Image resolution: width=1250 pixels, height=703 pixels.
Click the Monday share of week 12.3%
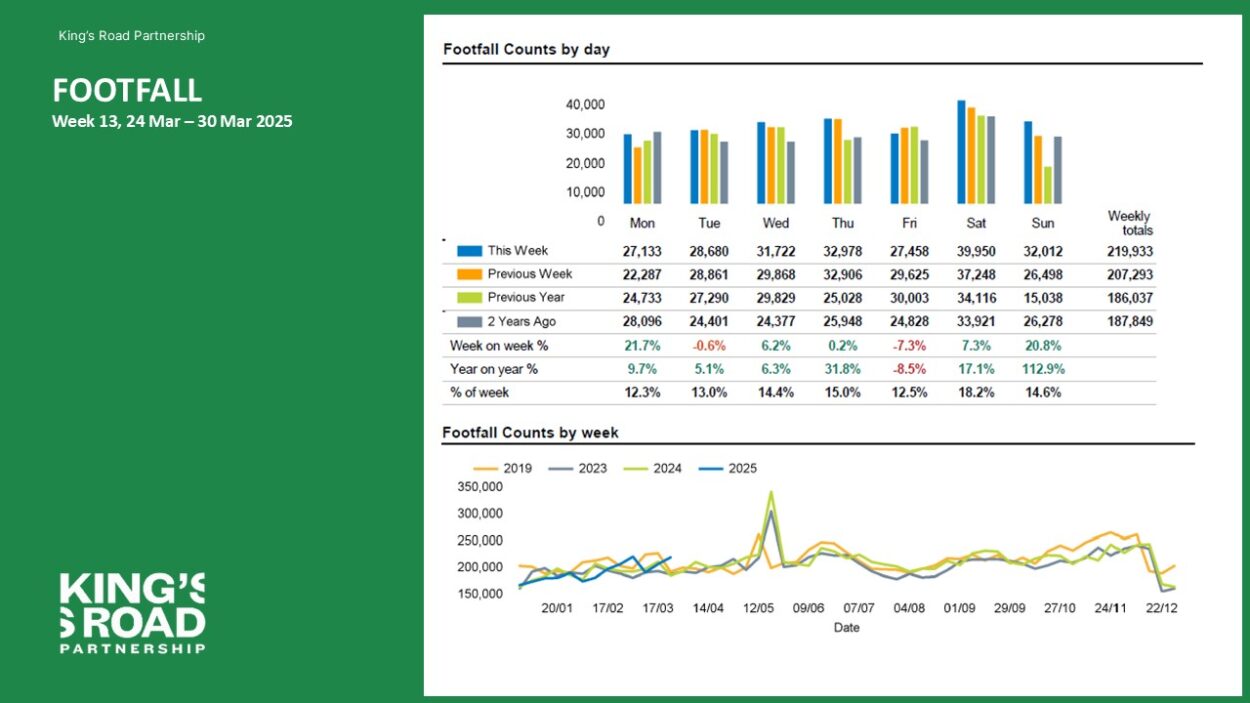(x=643, y=393)
